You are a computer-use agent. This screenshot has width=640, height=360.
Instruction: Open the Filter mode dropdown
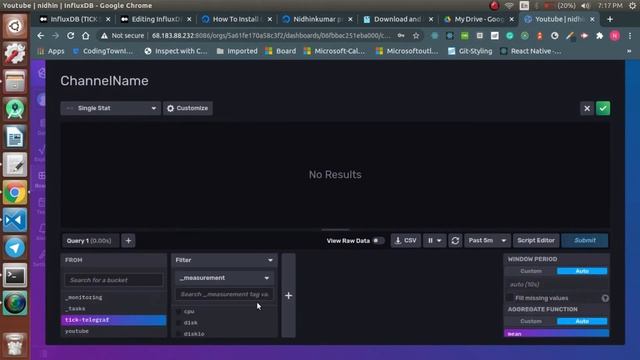224,260
